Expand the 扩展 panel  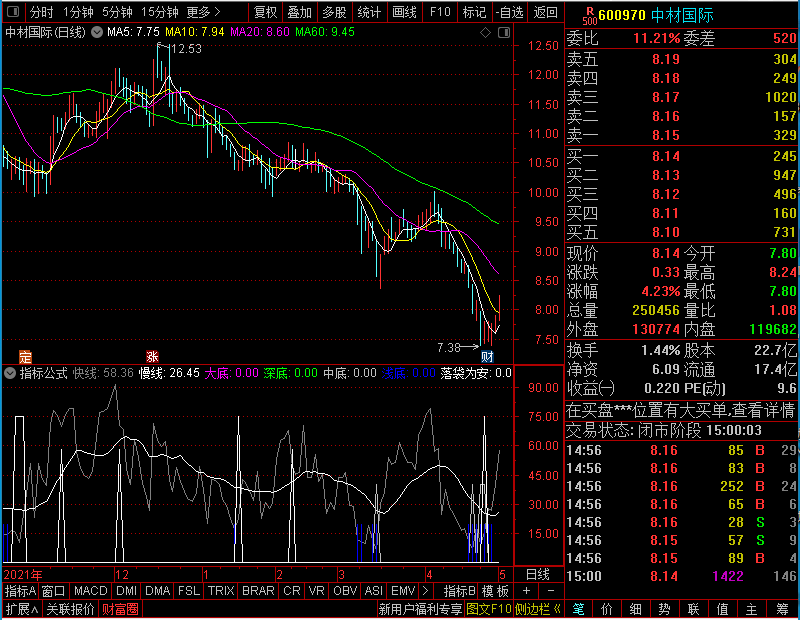[x=22, y=609]
